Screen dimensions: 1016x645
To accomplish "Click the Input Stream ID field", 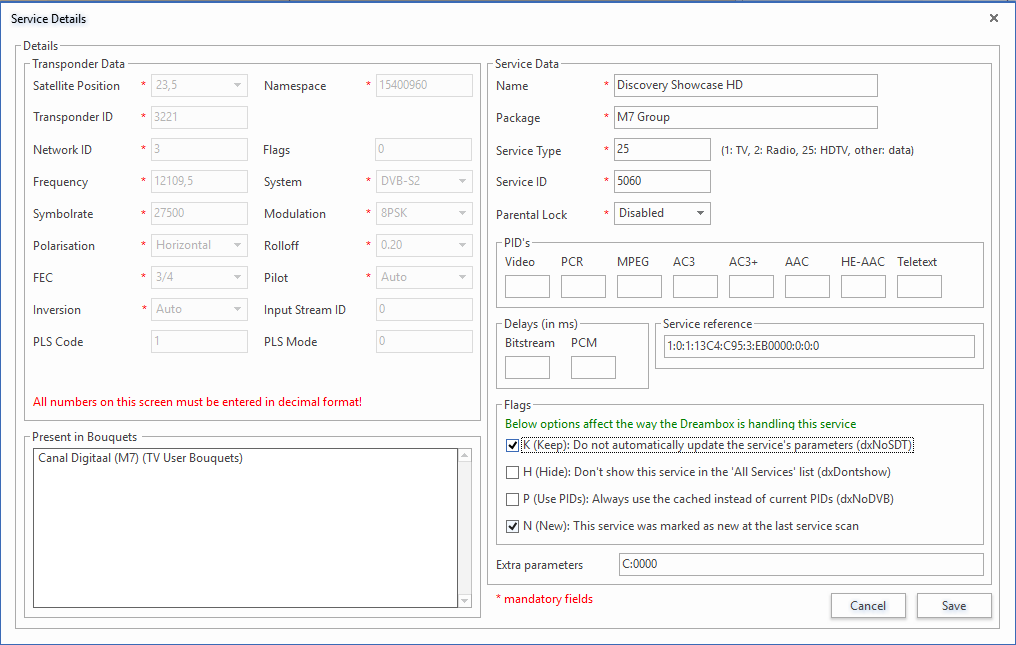I will point(424,309).
